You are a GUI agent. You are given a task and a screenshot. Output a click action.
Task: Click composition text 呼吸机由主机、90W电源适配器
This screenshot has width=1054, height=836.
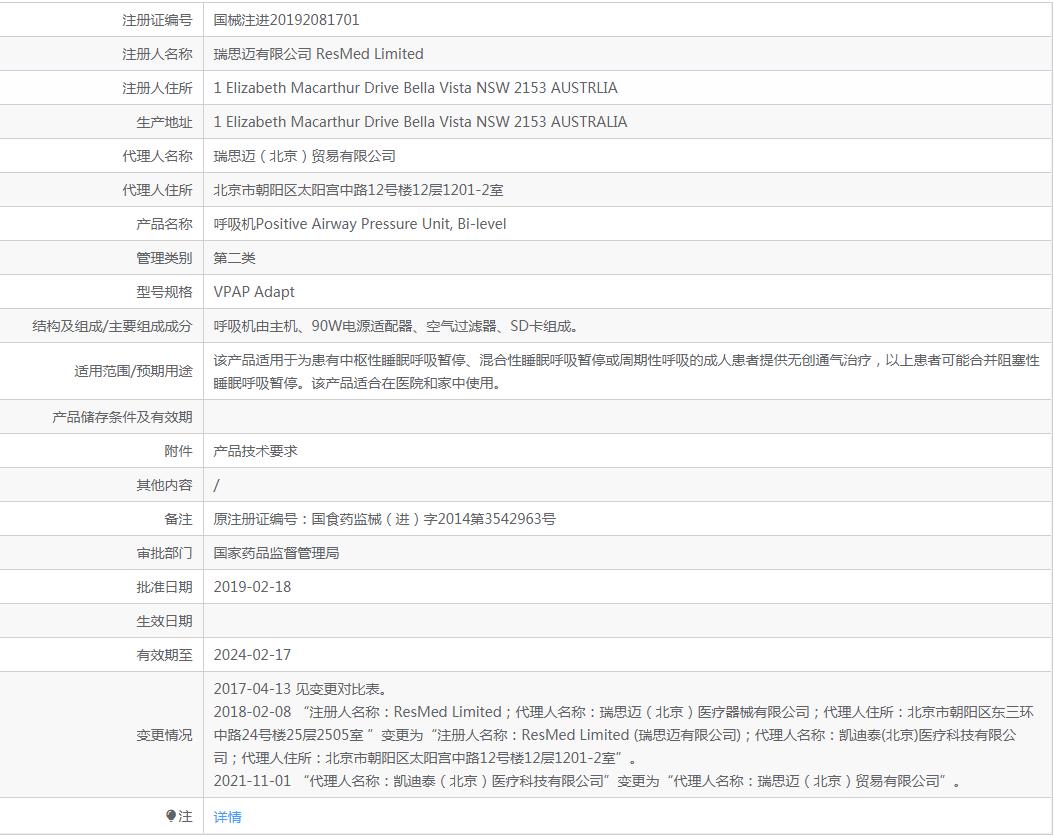[396, 326]
